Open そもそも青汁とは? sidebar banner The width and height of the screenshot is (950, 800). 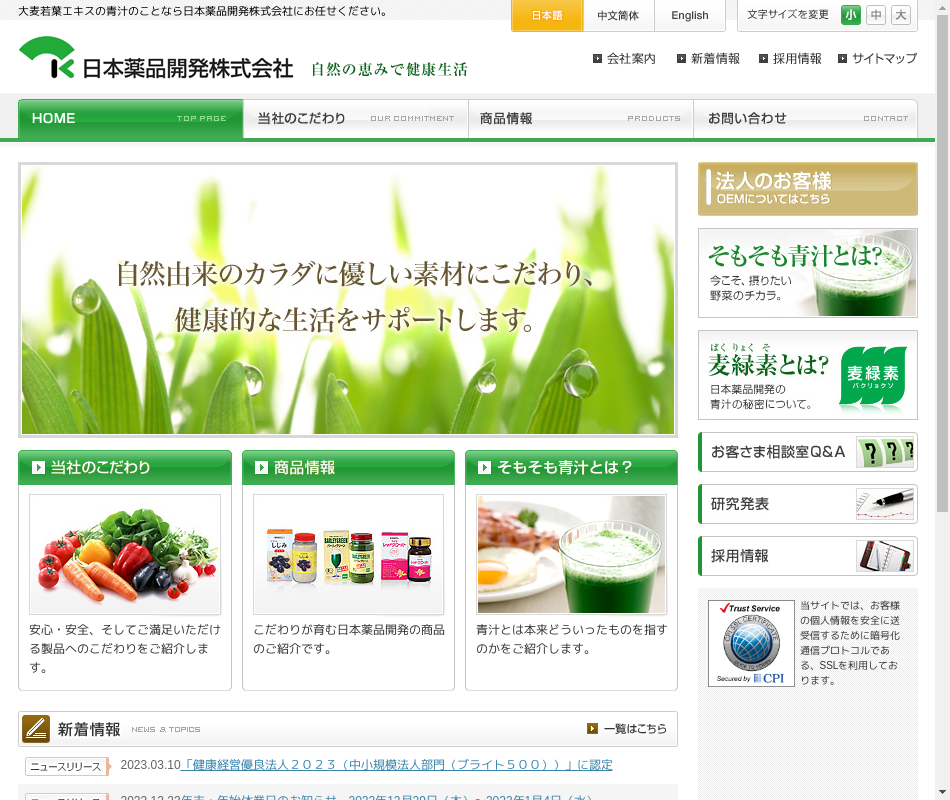(808, 273)
